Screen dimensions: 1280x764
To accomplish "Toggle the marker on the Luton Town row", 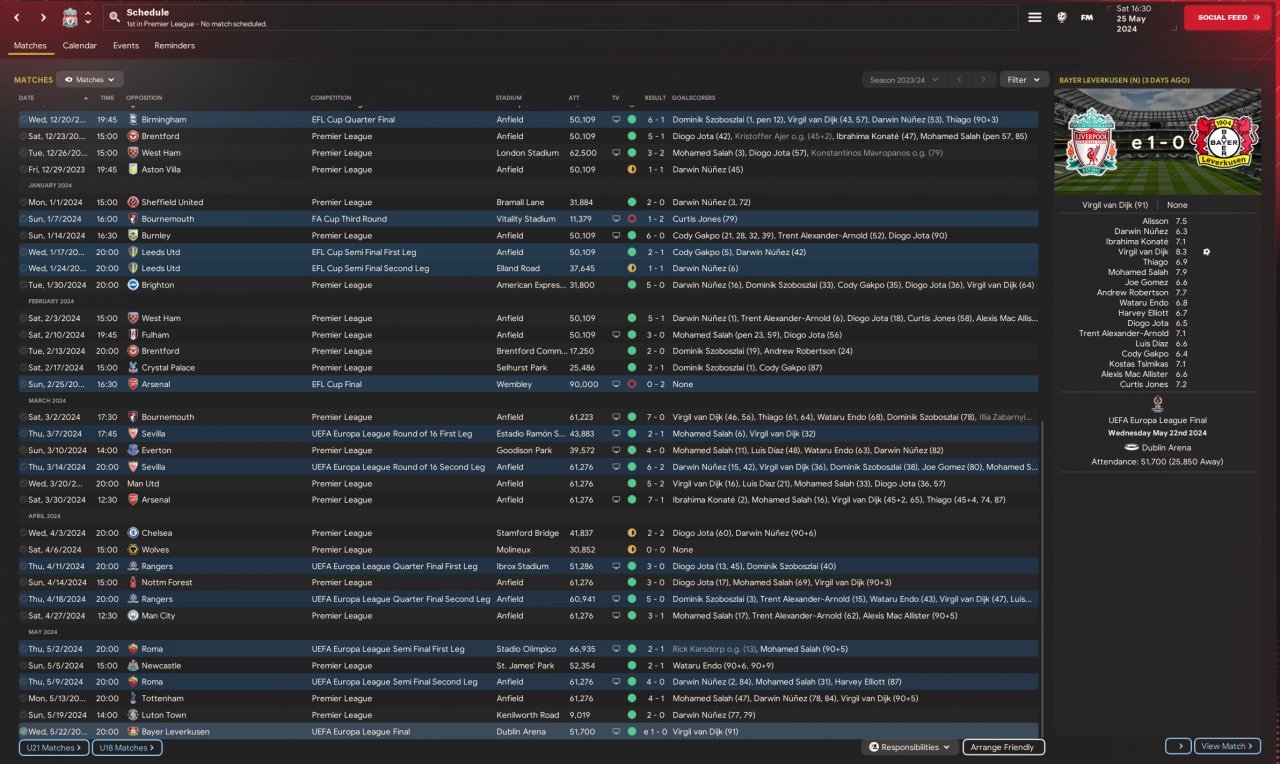I will (23, 715).
